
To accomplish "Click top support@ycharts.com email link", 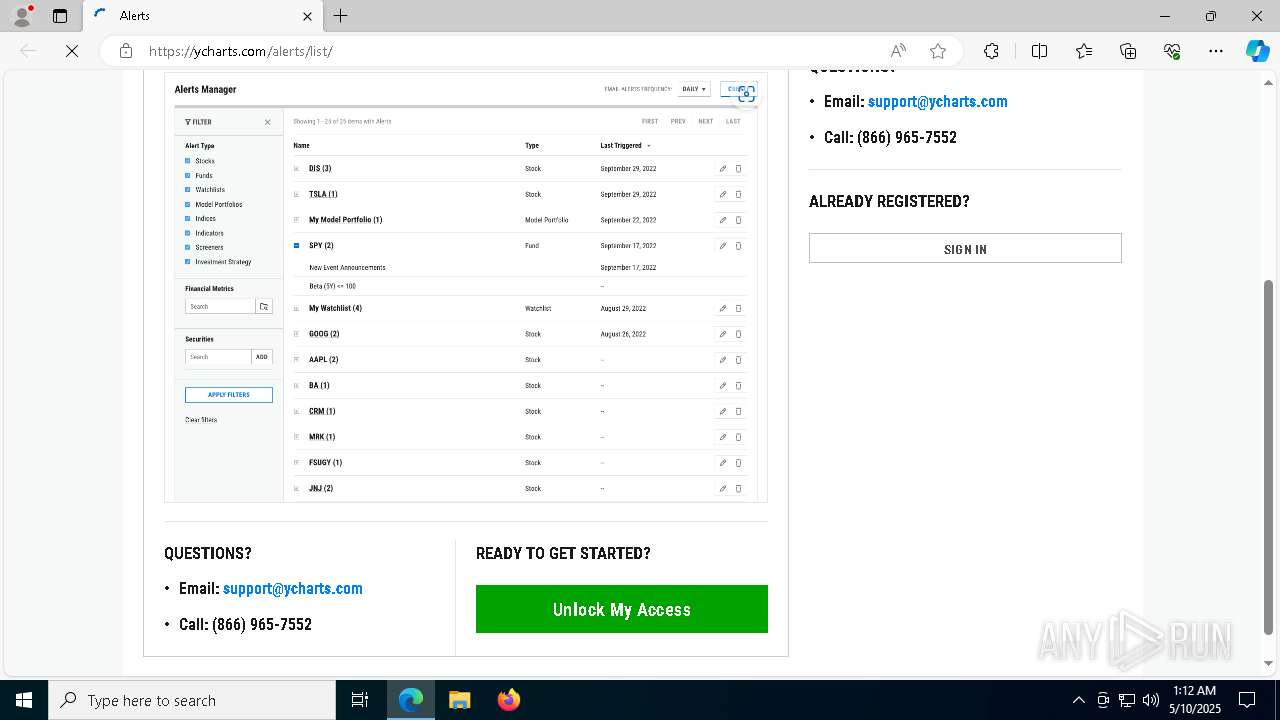I will 938,101.
